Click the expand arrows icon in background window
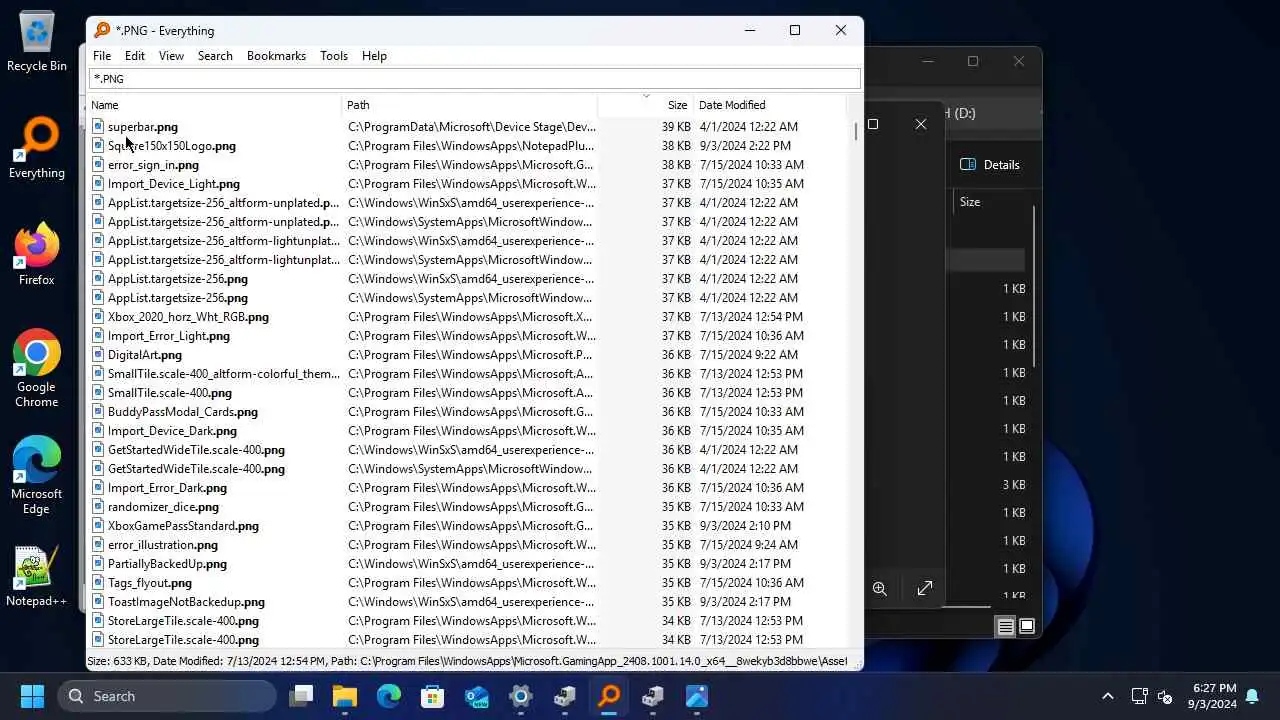Screen dimensions: 1280x720 925,589
